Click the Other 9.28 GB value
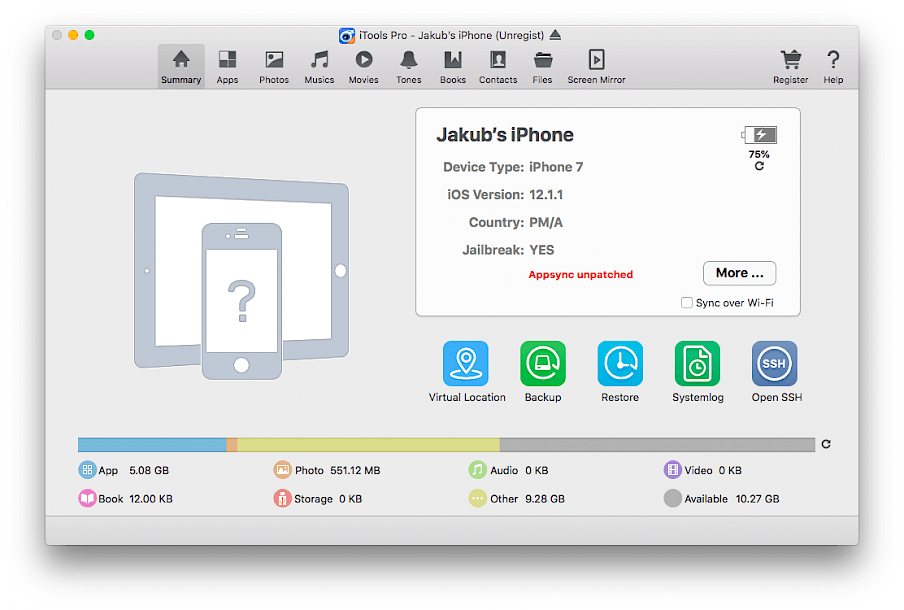The height and width of the screenshot is (610, 904). click(x=545, y=499)
